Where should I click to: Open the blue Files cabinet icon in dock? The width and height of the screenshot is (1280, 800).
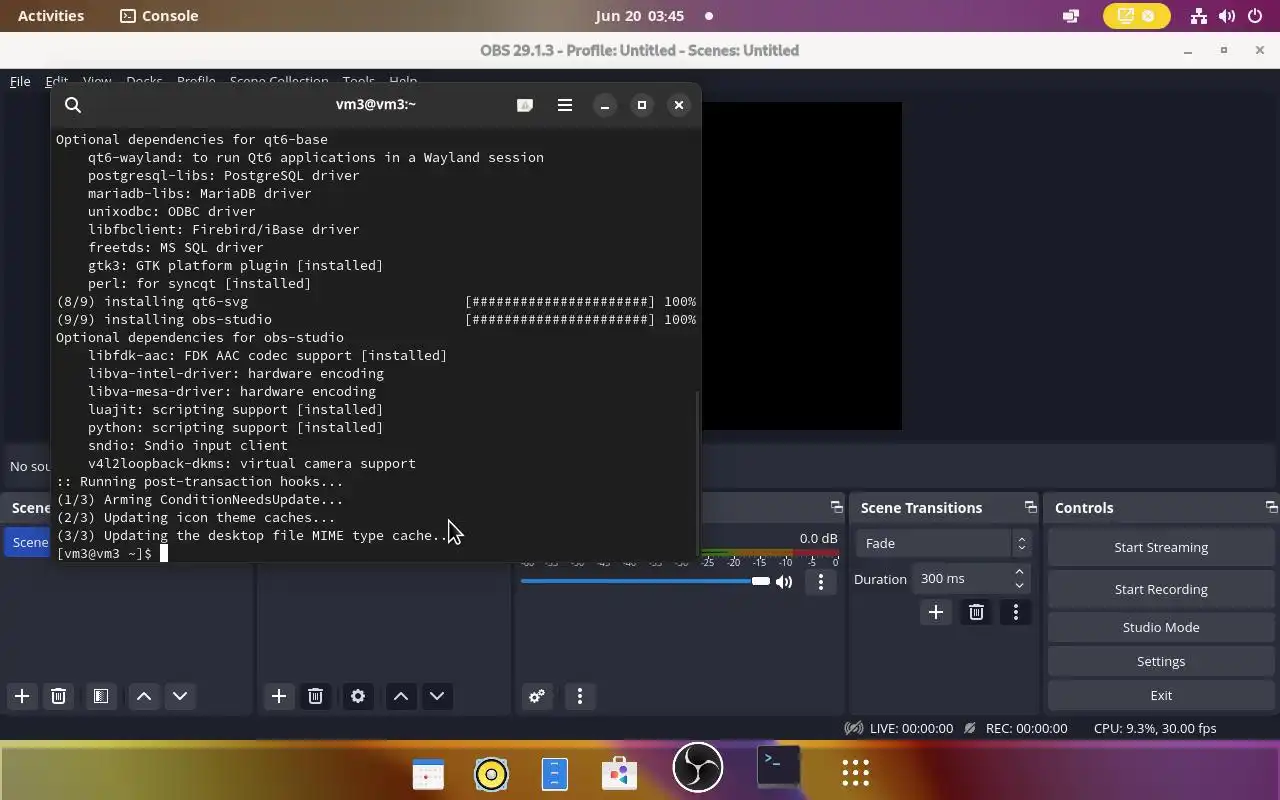coord(555,773)
